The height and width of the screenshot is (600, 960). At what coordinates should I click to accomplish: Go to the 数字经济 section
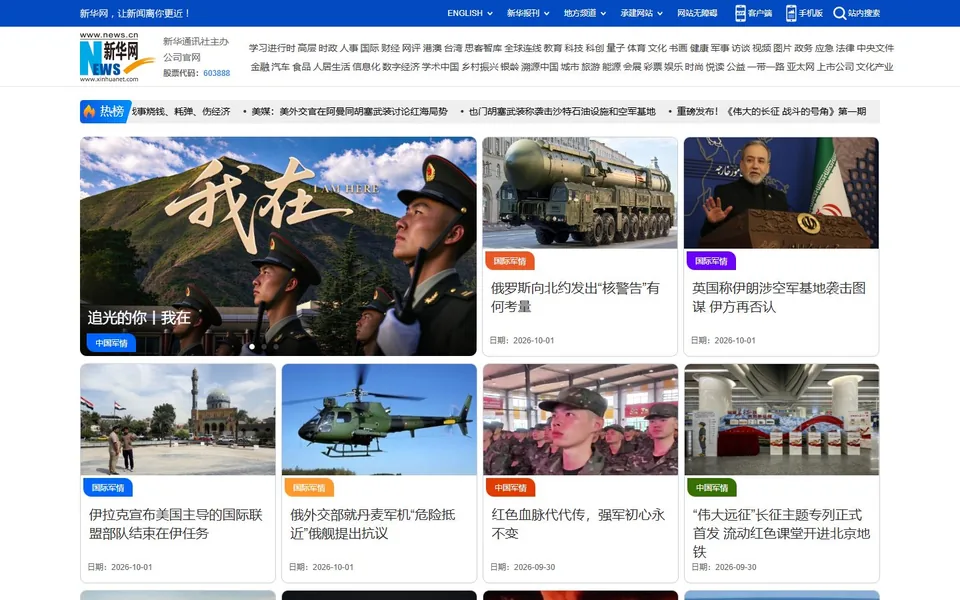[x=402, y=67]
